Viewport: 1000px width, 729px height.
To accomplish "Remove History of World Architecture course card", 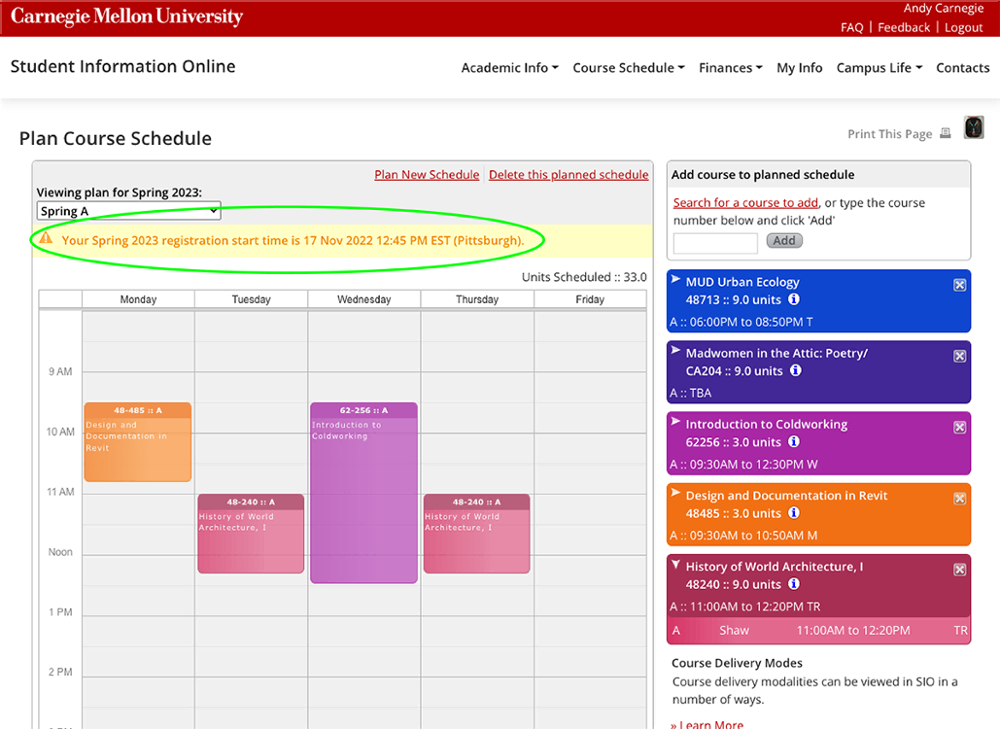I will (x=959, y=570).
